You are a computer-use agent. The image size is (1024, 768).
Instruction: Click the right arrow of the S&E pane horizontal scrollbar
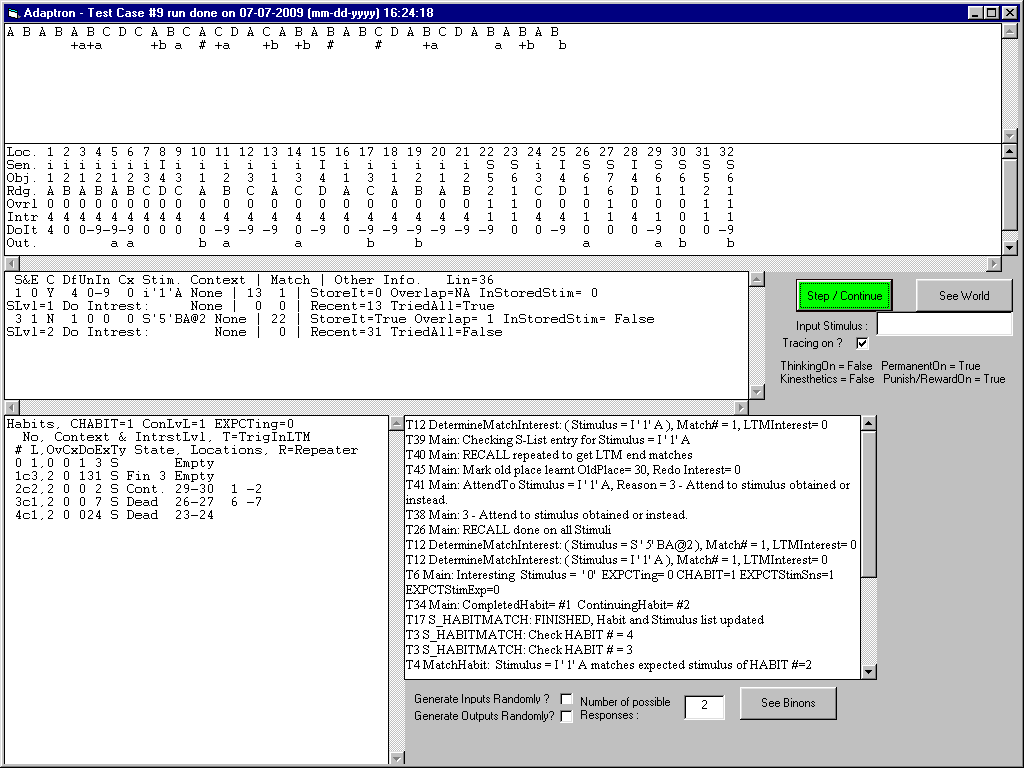[x=741, y=408]
